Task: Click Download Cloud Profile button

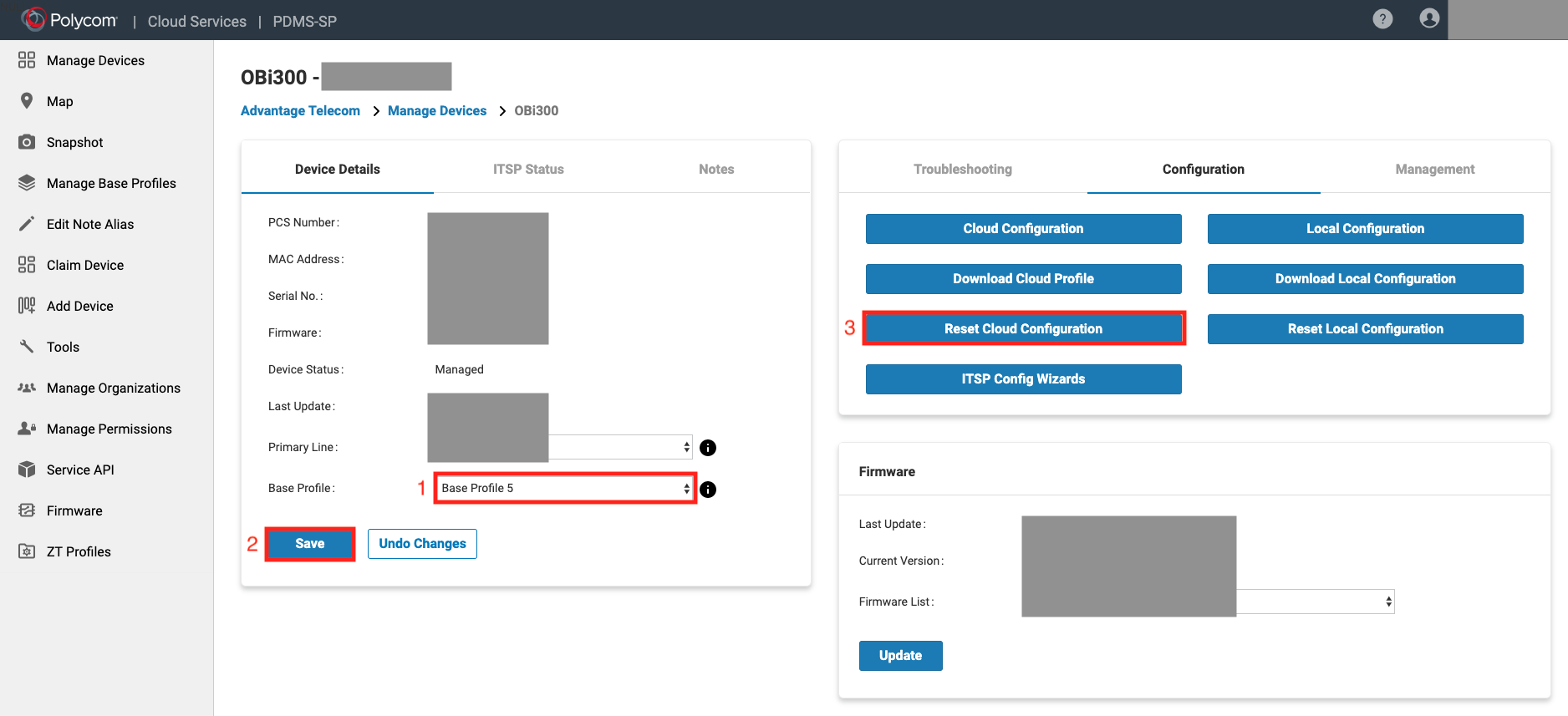Action: tap(1023, 279)
